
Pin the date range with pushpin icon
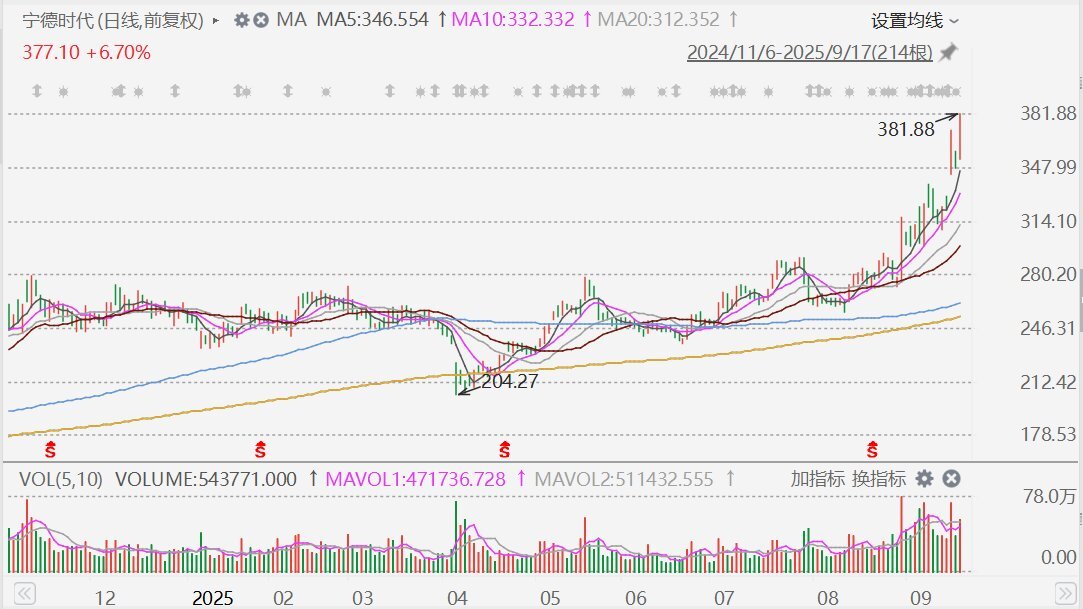coord(948,52)
